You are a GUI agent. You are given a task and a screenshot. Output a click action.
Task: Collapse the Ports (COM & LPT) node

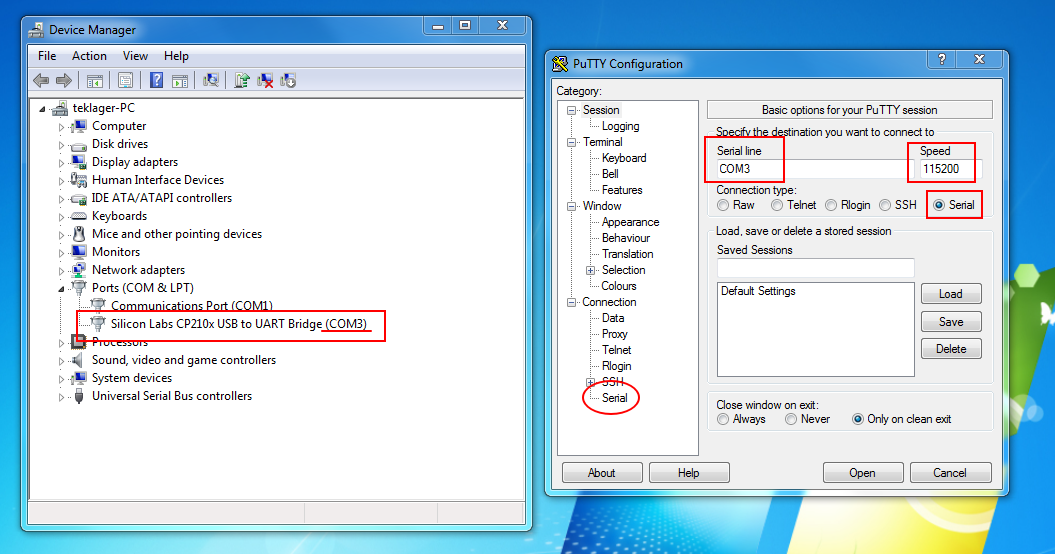pos(61,289)
